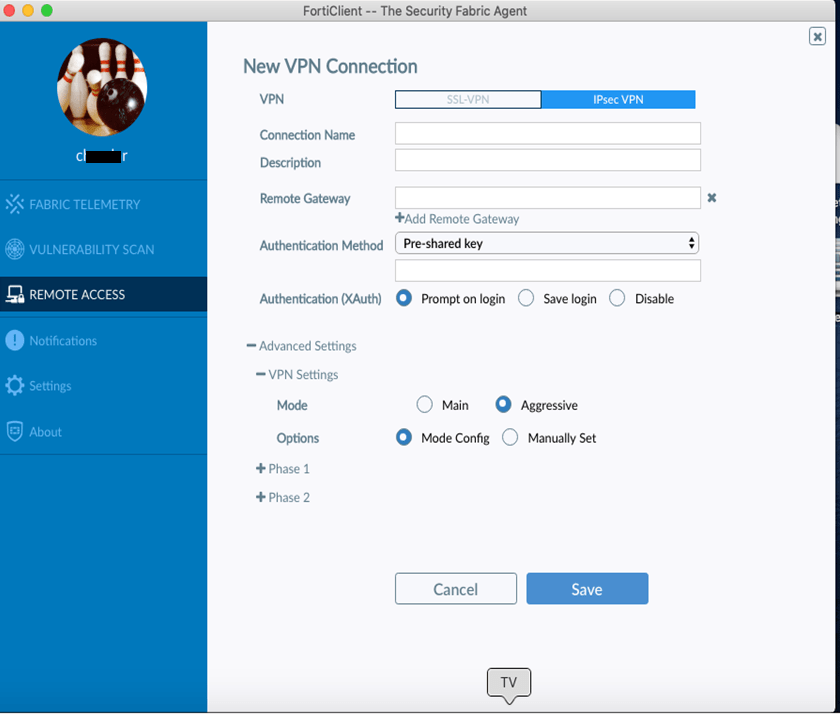Image resolution: width=840 pixels, height=714 pixels.
Task: Select the Manually Set option
Action: coord(509,437)
